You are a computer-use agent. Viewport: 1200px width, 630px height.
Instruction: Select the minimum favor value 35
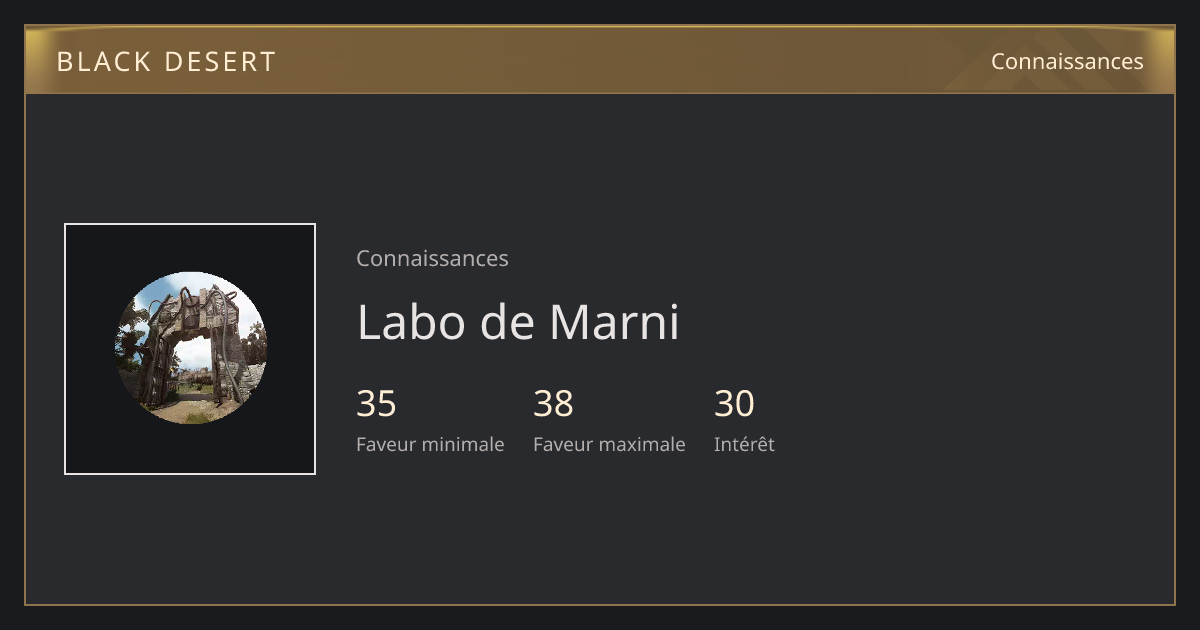click(x=376, y=404)
